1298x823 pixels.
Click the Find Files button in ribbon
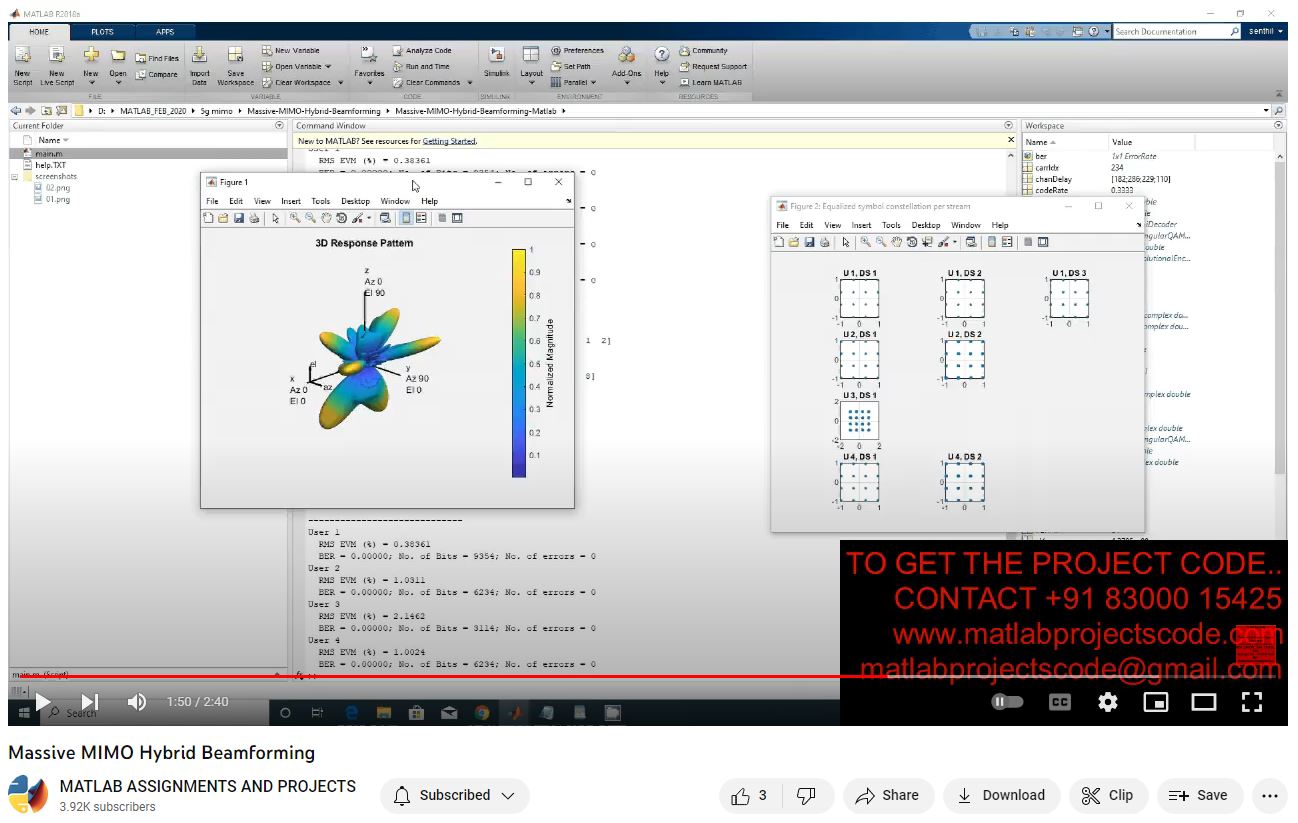[x=157, y=58]
